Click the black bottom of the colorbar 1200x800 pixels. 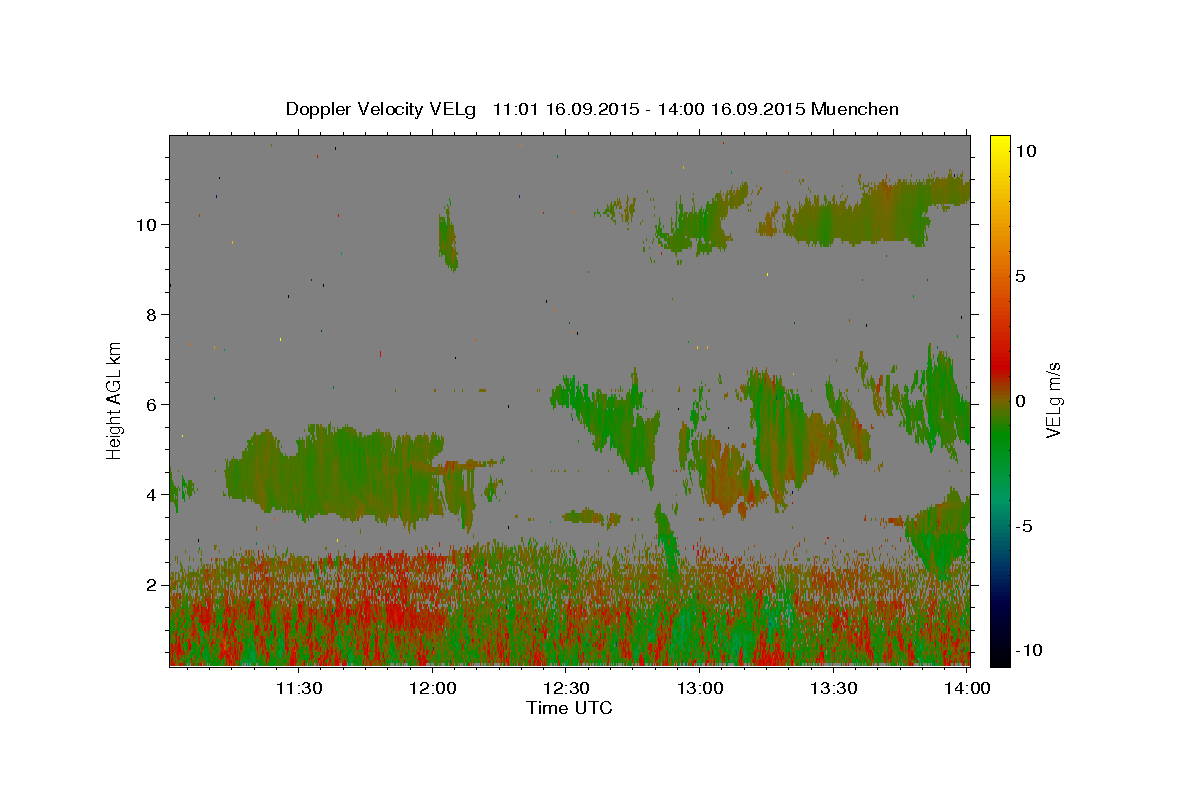999,656
